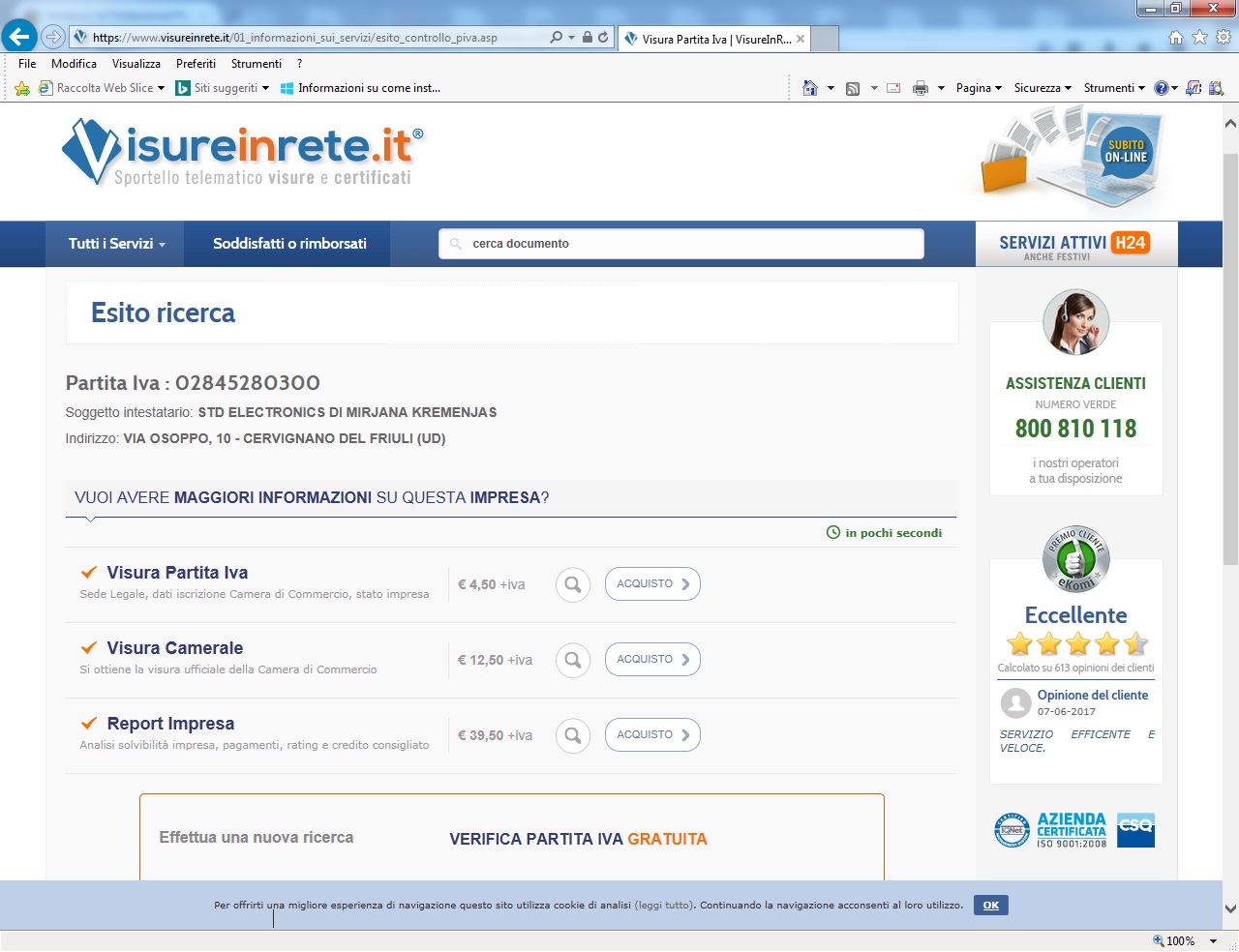Screen dimensions: 1239x952
Task: Click Soddisfatti o rimborsati nav item
Action: (289, 244)
